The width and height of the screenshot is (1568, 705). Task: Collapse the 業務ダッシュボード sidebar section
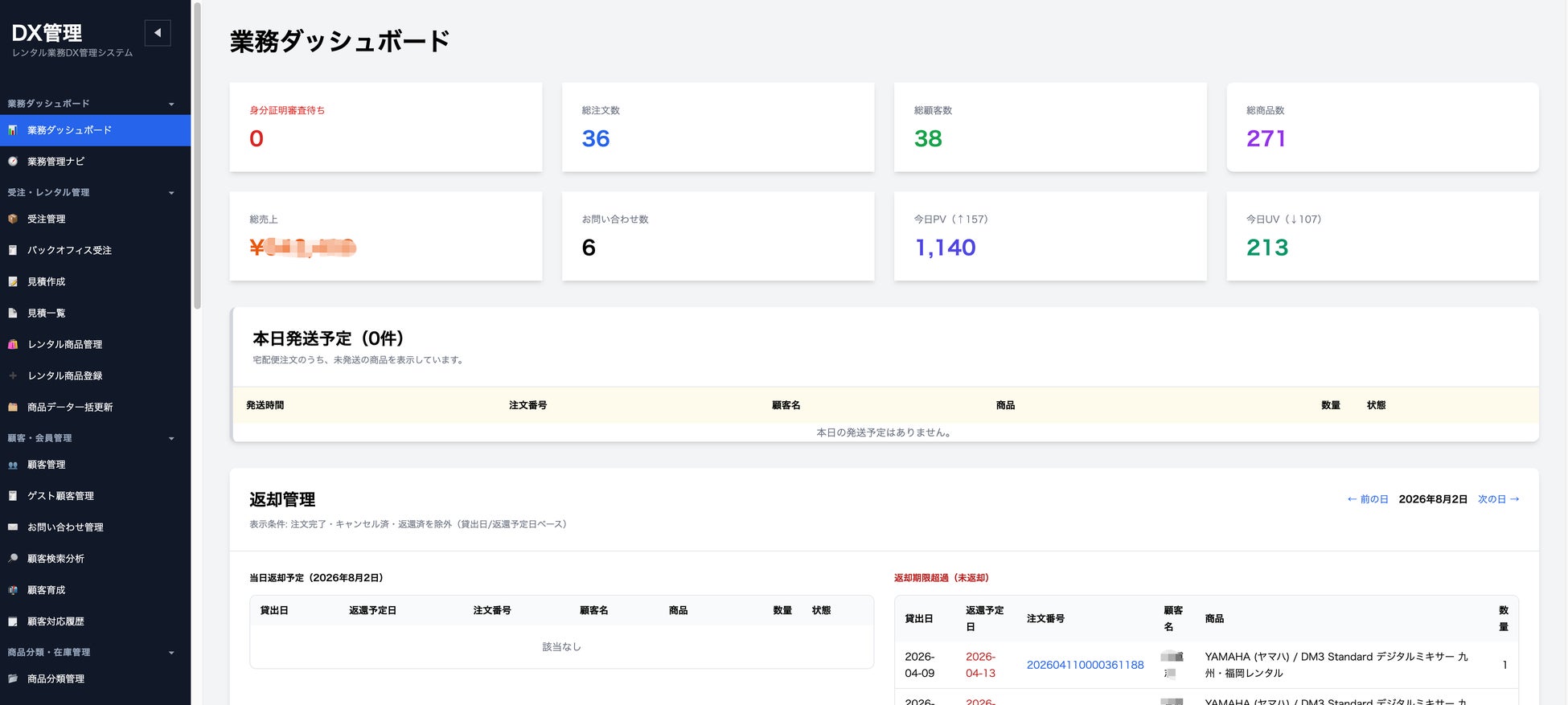tap(171, 105)
